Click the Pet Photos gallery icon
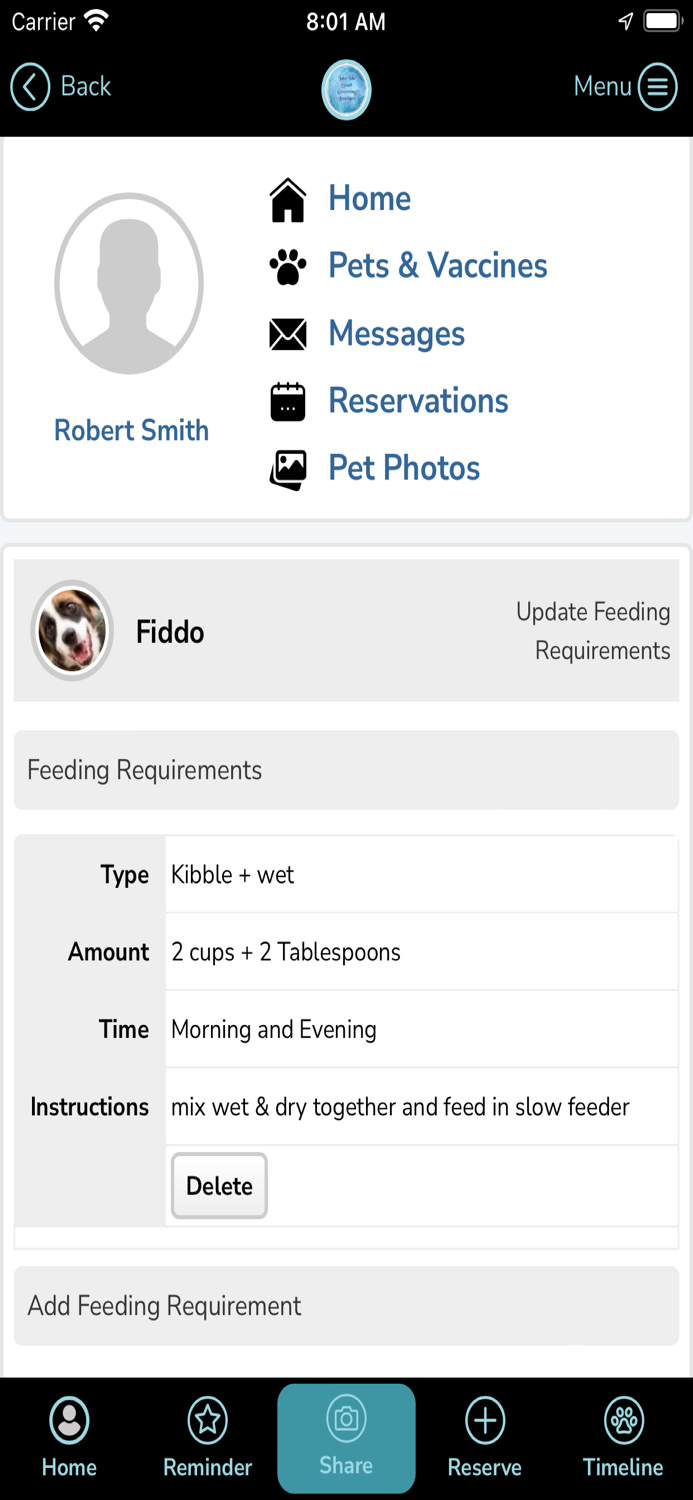 288,469
